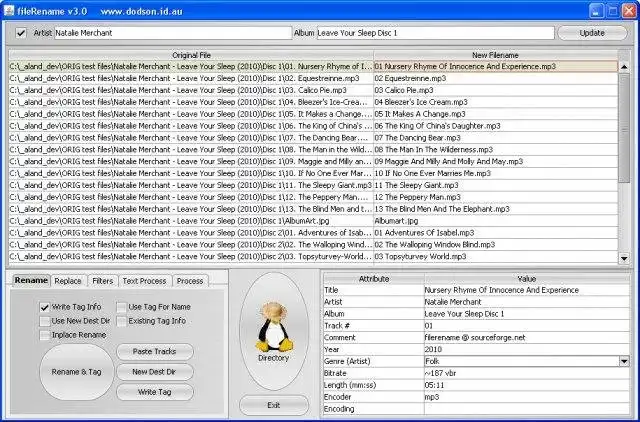The width and height of the screenshot is (640, 422).
Task: Open the Process tab
Action: pos(190,281)
